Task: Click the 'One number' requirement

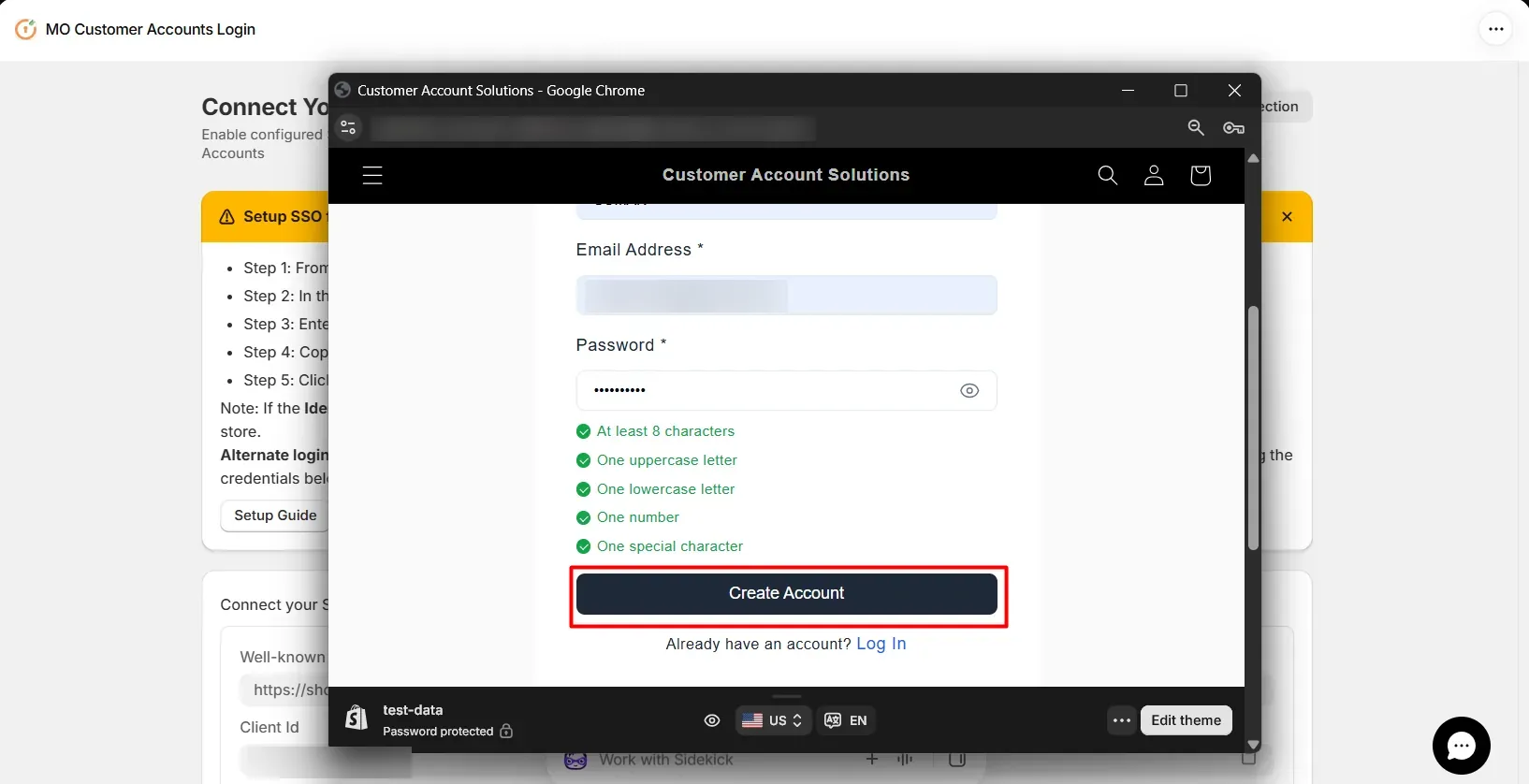Action: [x=638, y=517]
